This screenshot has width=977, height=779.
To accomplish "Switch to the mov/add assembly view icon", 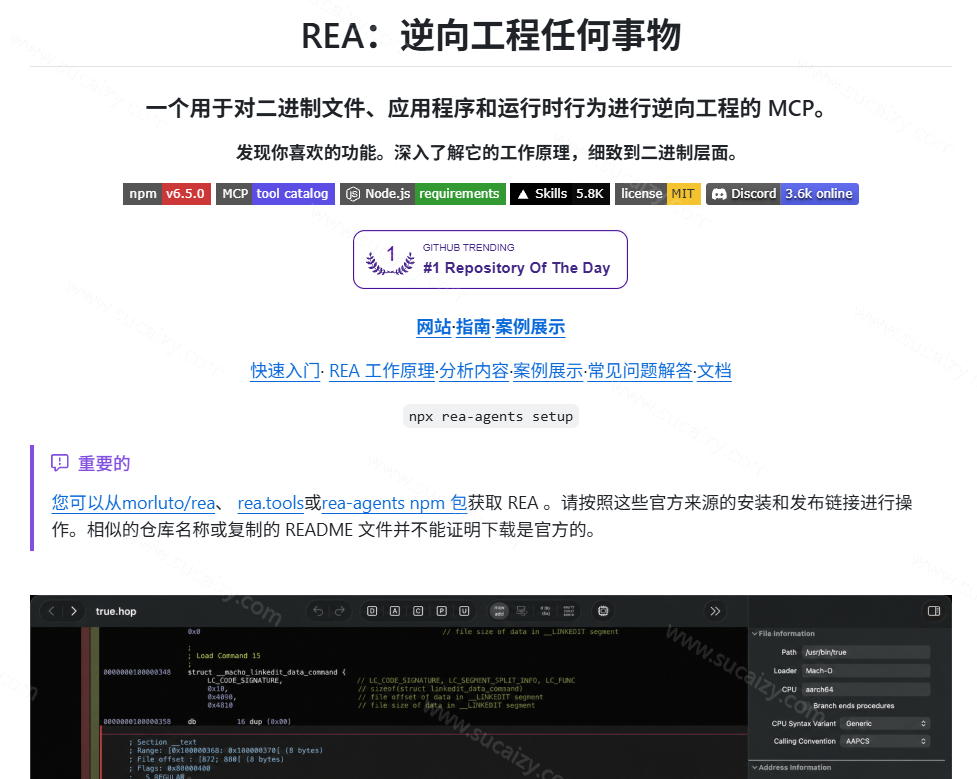I will click(x=499, y=611).
